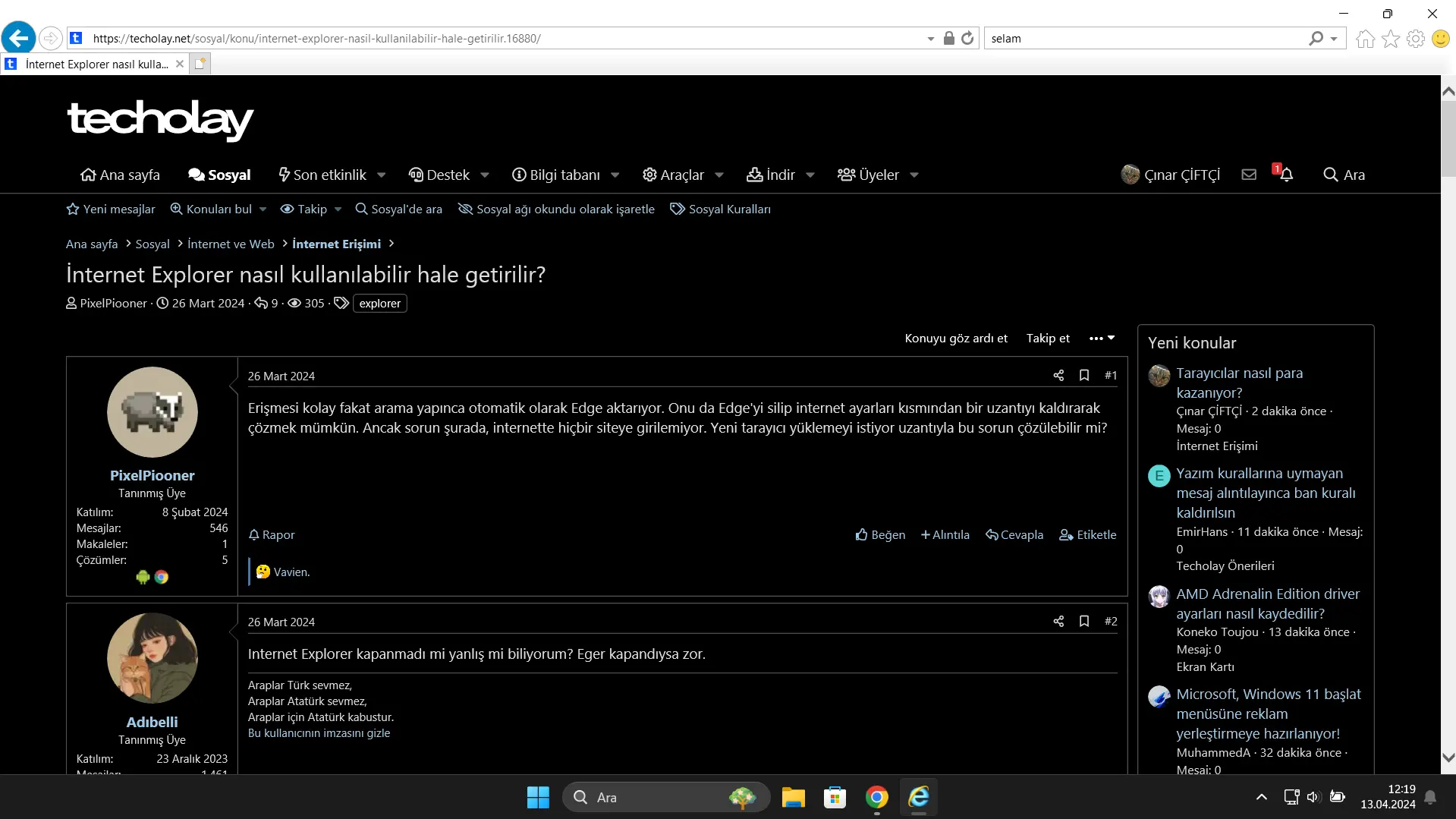Click PixelPiooner's avatar
This screenshot has width=1456, height=819.
(152, 412)
